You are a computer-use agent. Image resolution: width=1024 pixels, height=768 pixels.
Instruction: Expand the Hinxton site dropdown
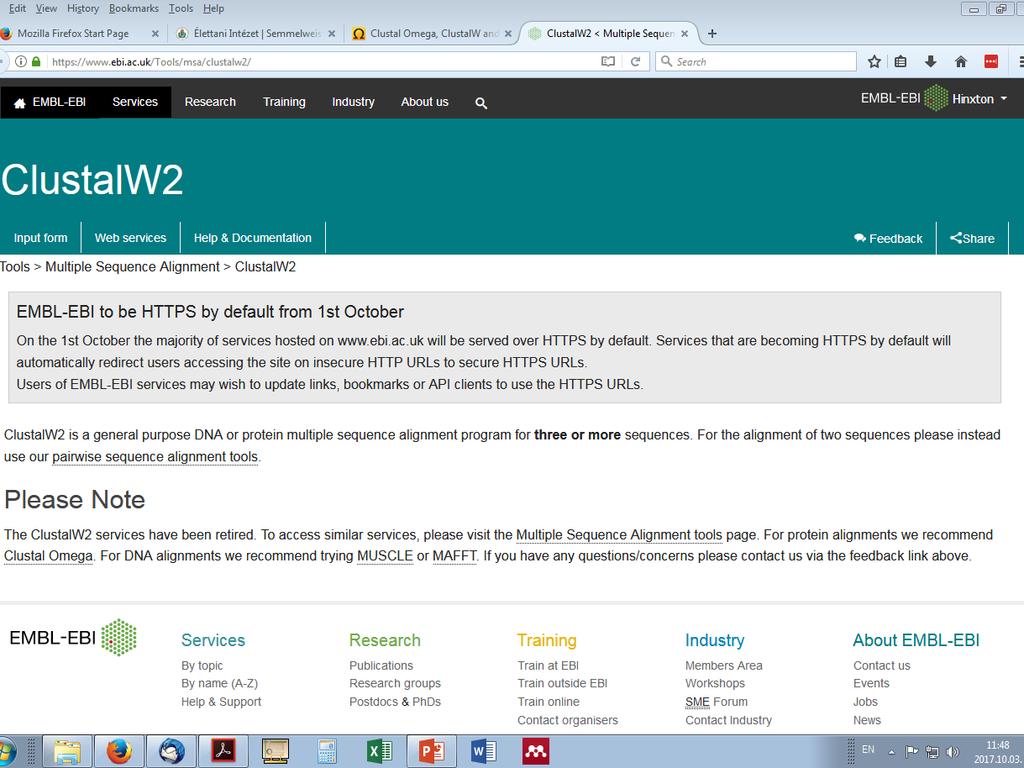tap(980, 99)
